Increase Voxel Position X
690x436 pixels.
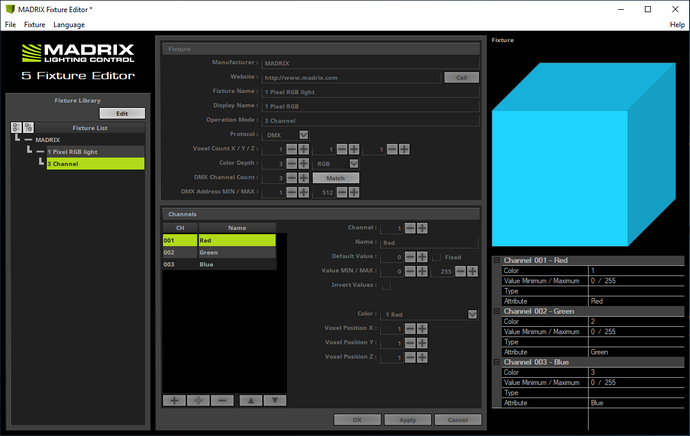click(x=422, y=329)
